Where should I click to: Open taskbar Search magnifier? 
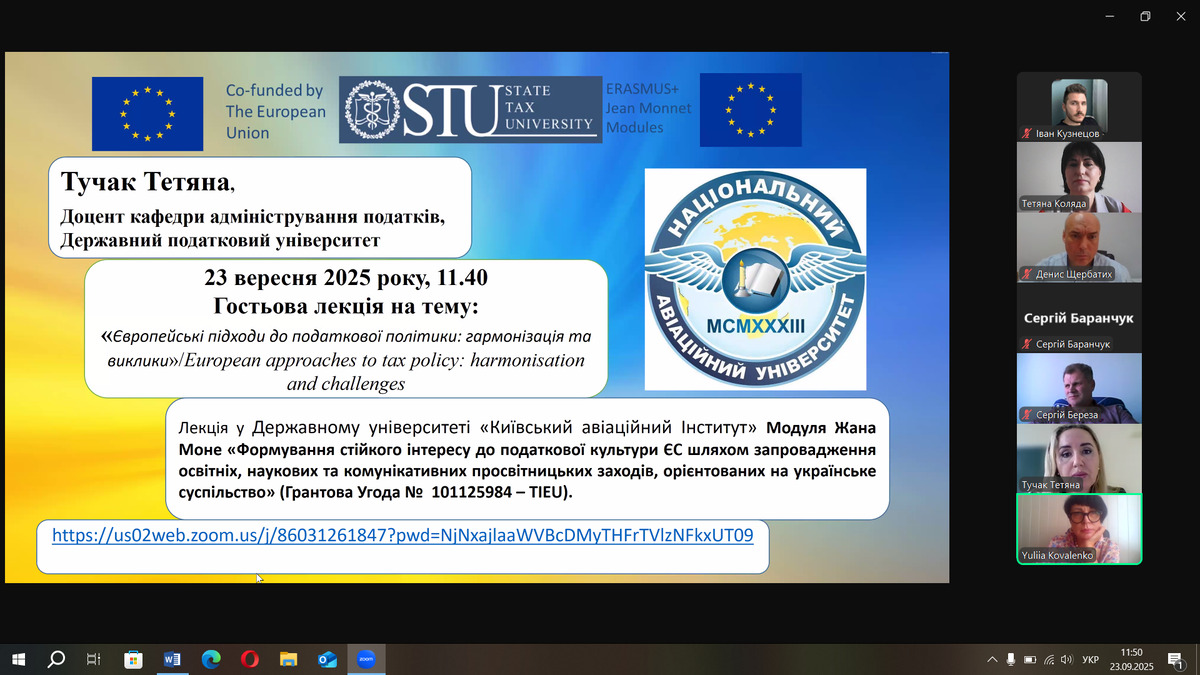(57, 659)
